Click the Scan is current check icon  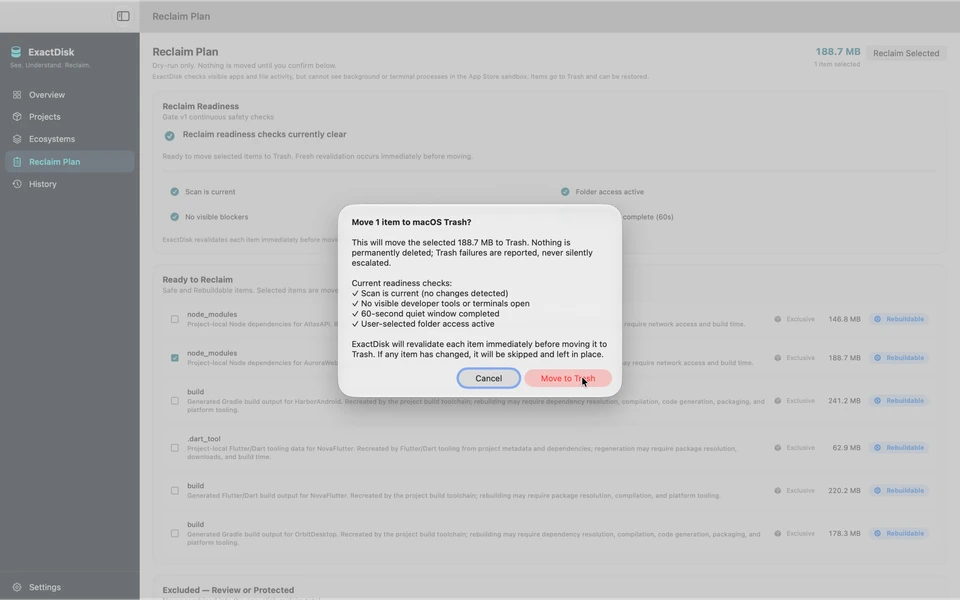174,192
